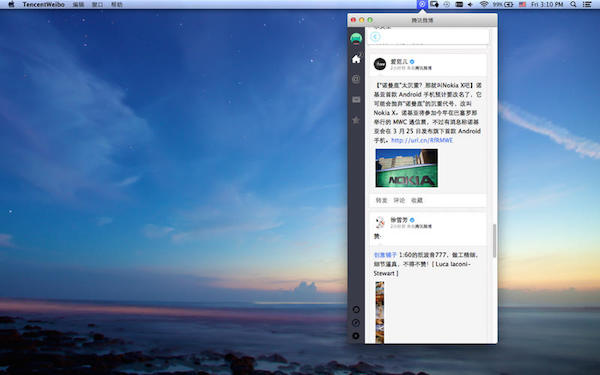Open the Home timeline in the sidebar
The image size is (600, 375).
tap(356, 59)
